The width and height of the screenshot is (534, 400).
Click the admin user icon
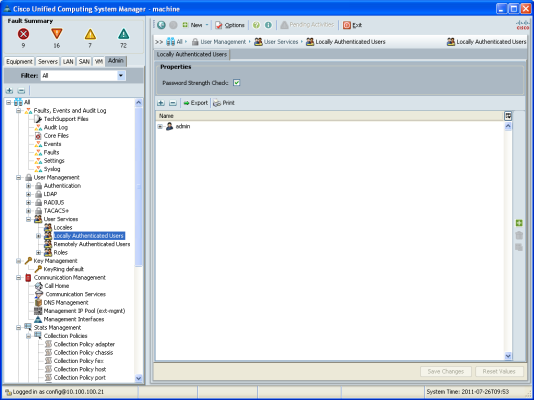click(x=169, y=126)
